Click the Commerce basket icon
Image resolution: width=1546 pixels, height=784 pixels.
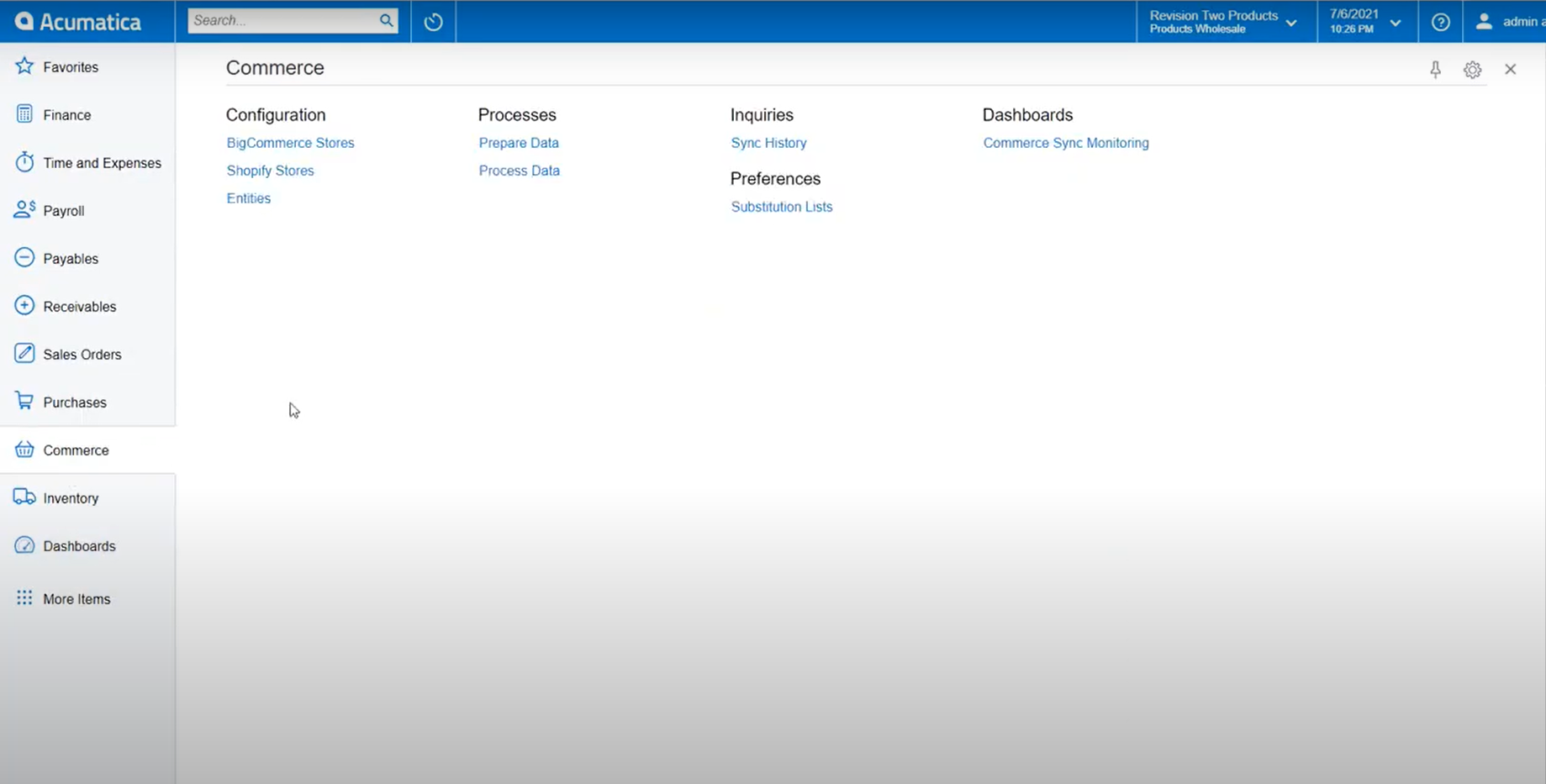pyautogui.click(x=24, y=450)
